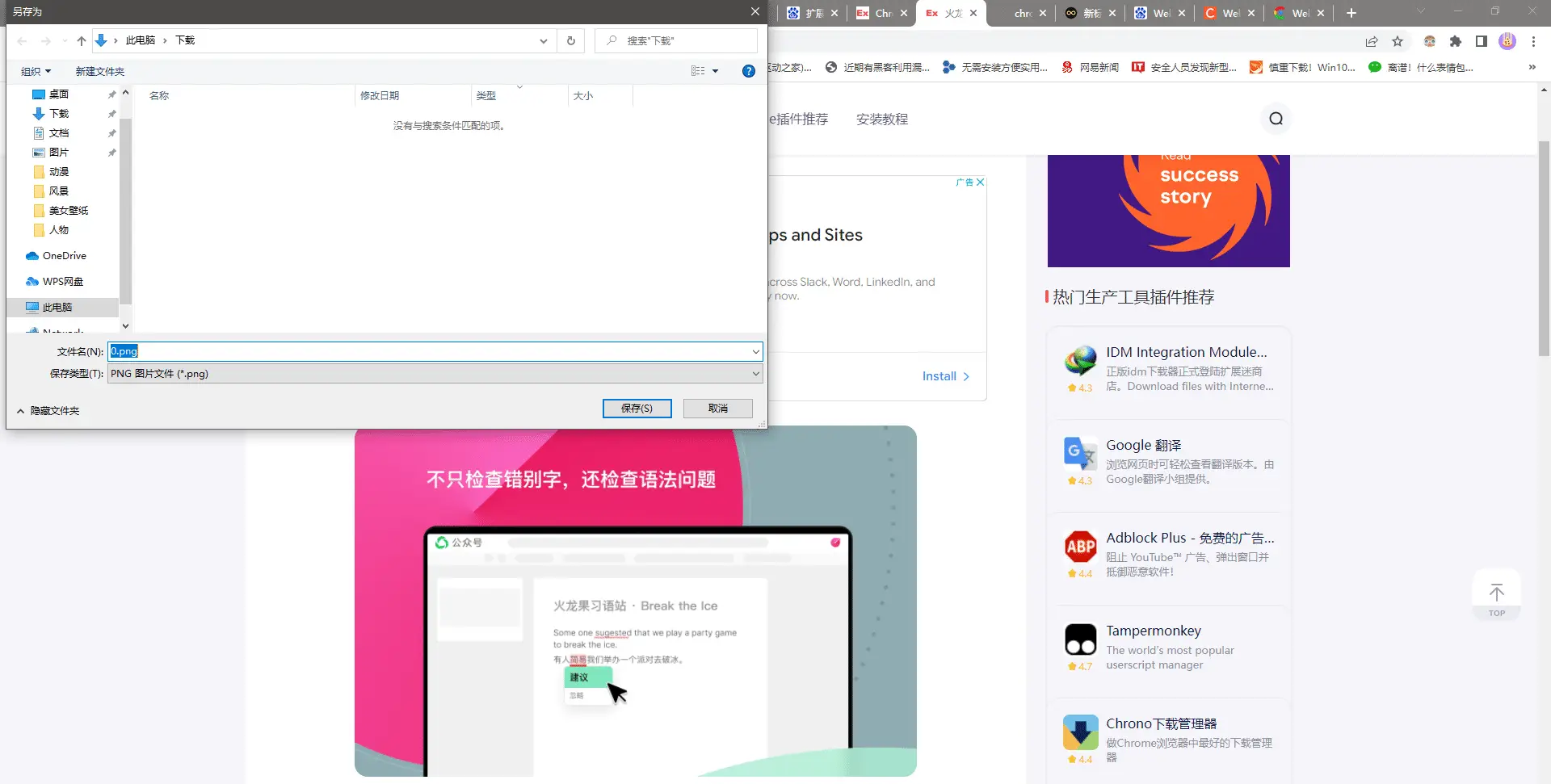1551x784 pixels.
Task: Select 安装教程 in the page navigation
Action: 881,119
